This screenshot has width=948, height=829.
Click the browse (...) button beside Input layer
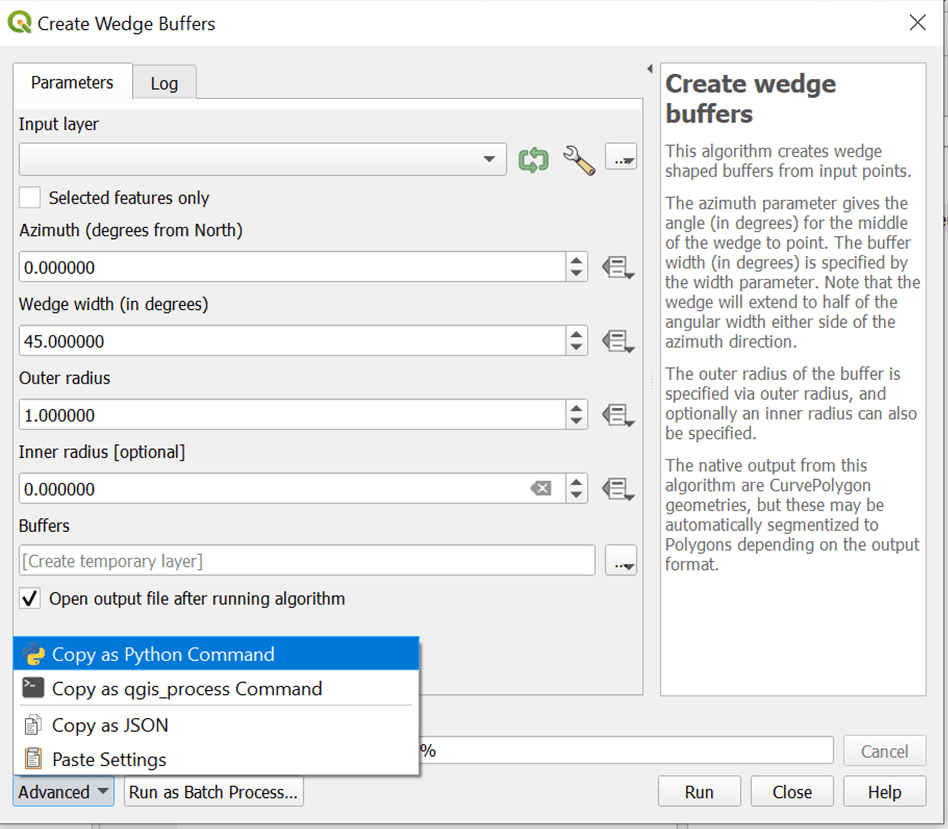click(621, 159)
